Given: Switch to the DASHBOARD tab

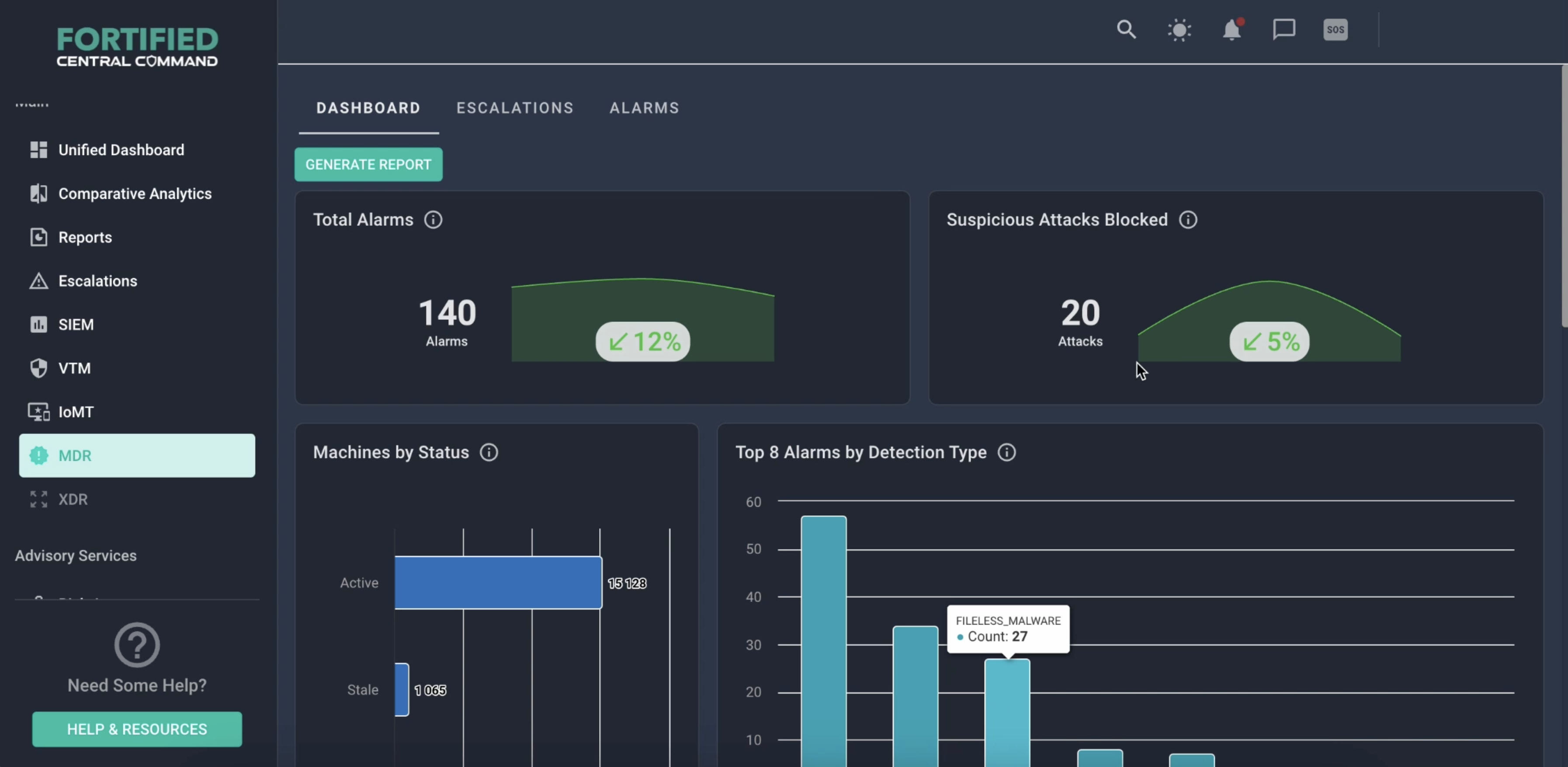Looking at the screenshot, I should pyautogui.click(x=368, y=107).
